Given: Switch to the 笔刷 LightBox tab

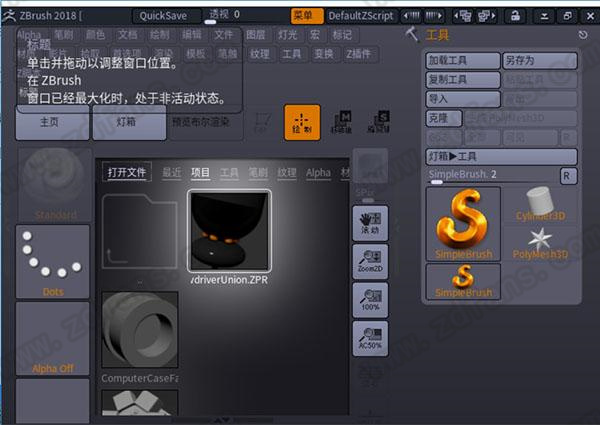Looking at the screenshot, I should (x=258, y=173).
